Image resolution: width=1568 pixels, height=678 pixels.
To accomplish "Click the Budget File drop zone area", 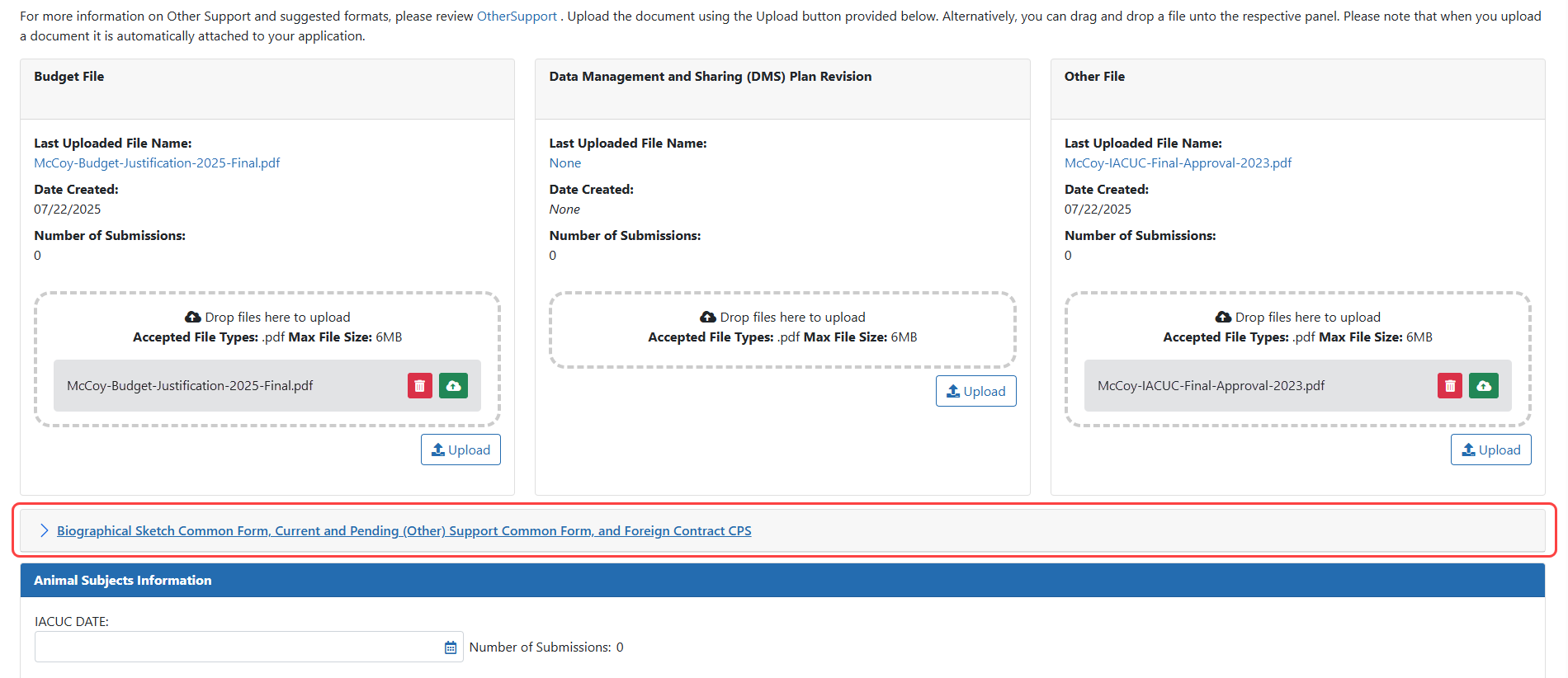I will tap(267, 327).
